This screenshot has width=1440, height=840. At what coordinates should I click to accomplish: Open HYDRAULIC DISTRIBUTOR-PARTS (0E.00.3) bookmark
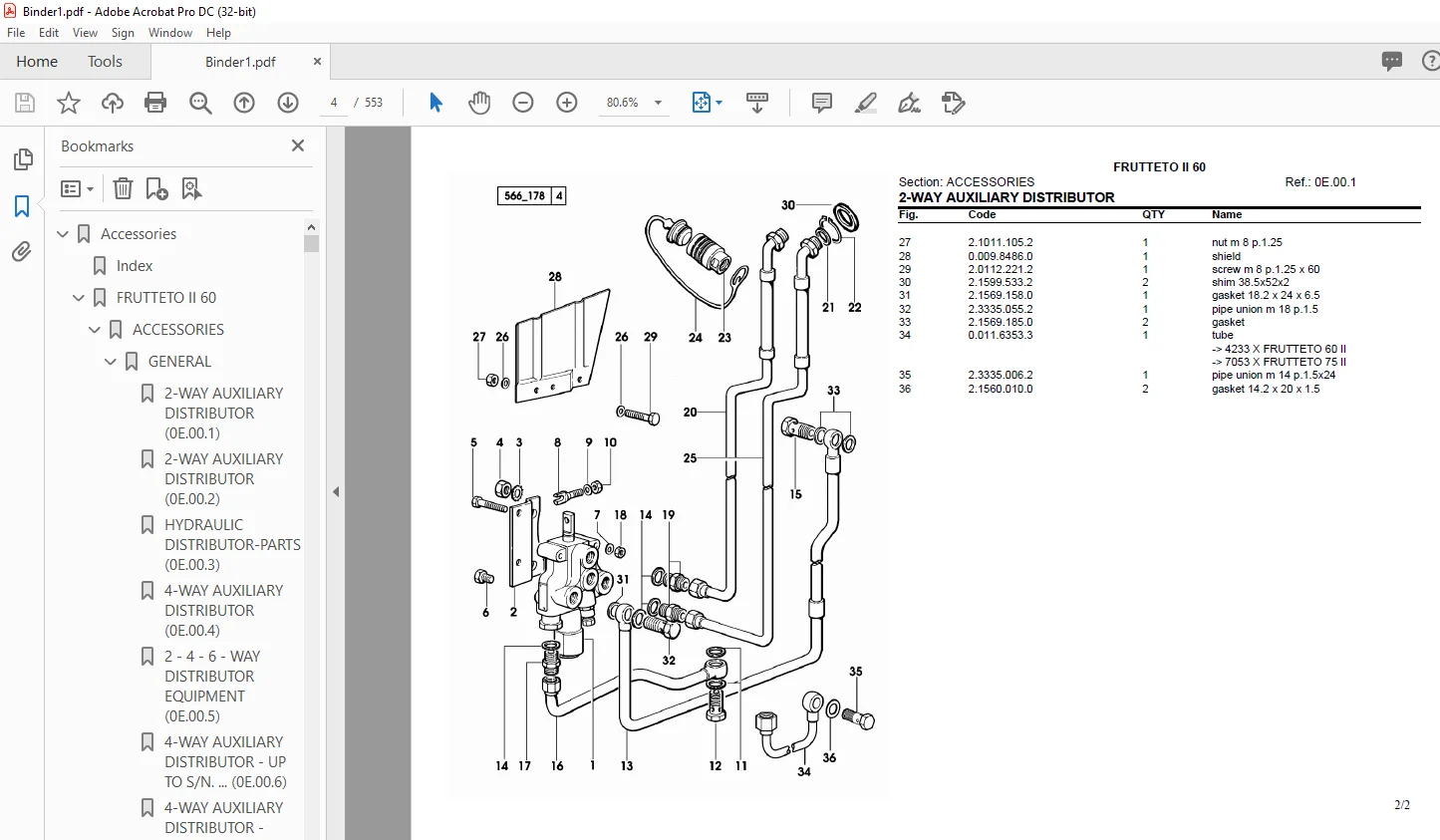[232, 545]
